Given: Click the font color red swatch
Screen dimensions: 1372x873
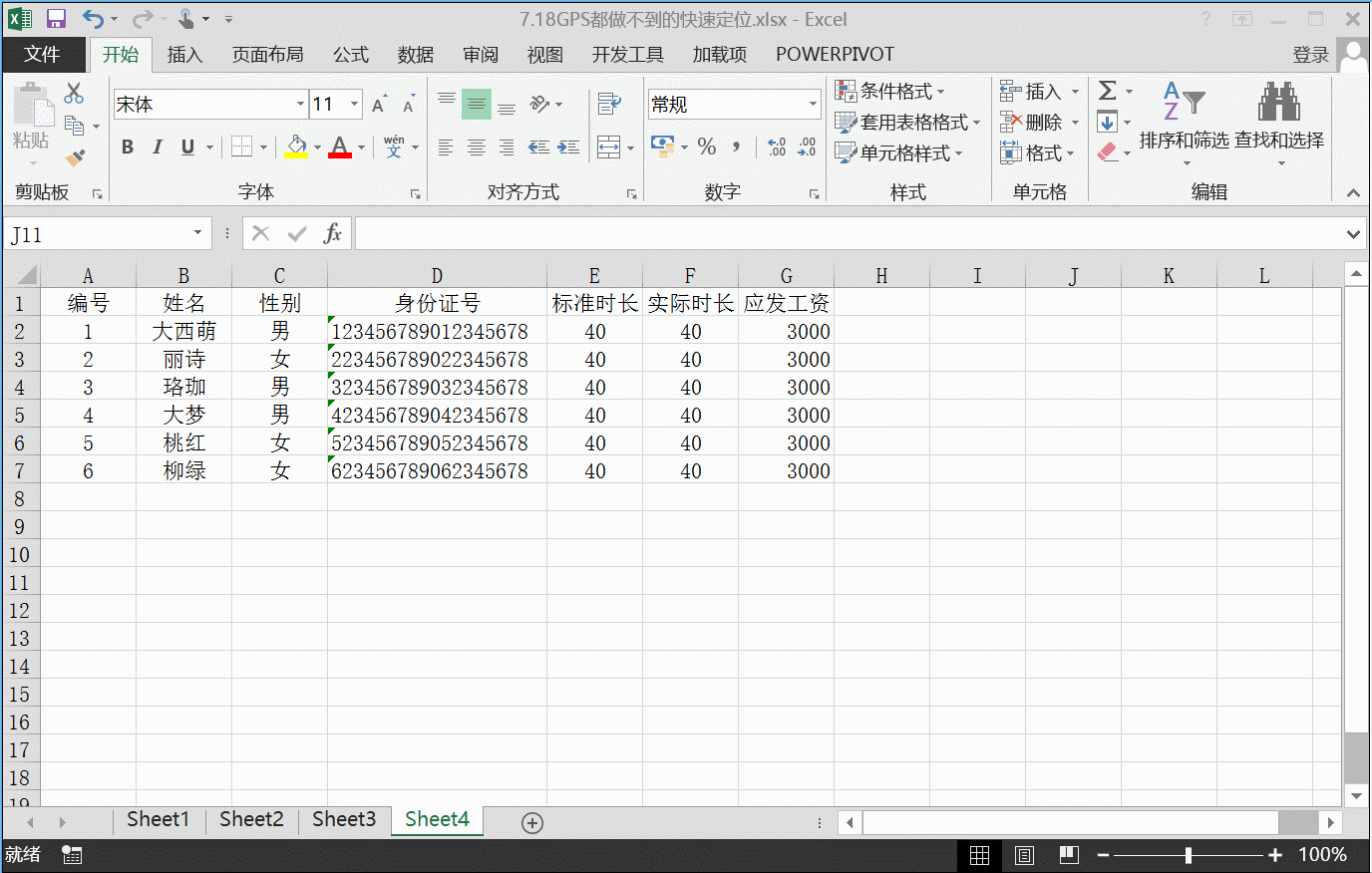Looking at the screenshot, I should coord(340,154).
